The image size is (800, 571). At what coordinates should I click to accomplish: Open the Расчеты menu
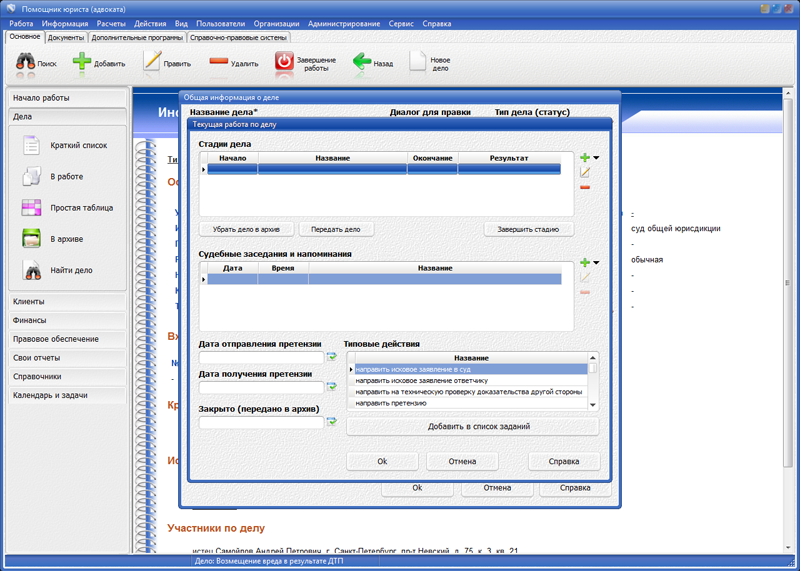[111, 23]
